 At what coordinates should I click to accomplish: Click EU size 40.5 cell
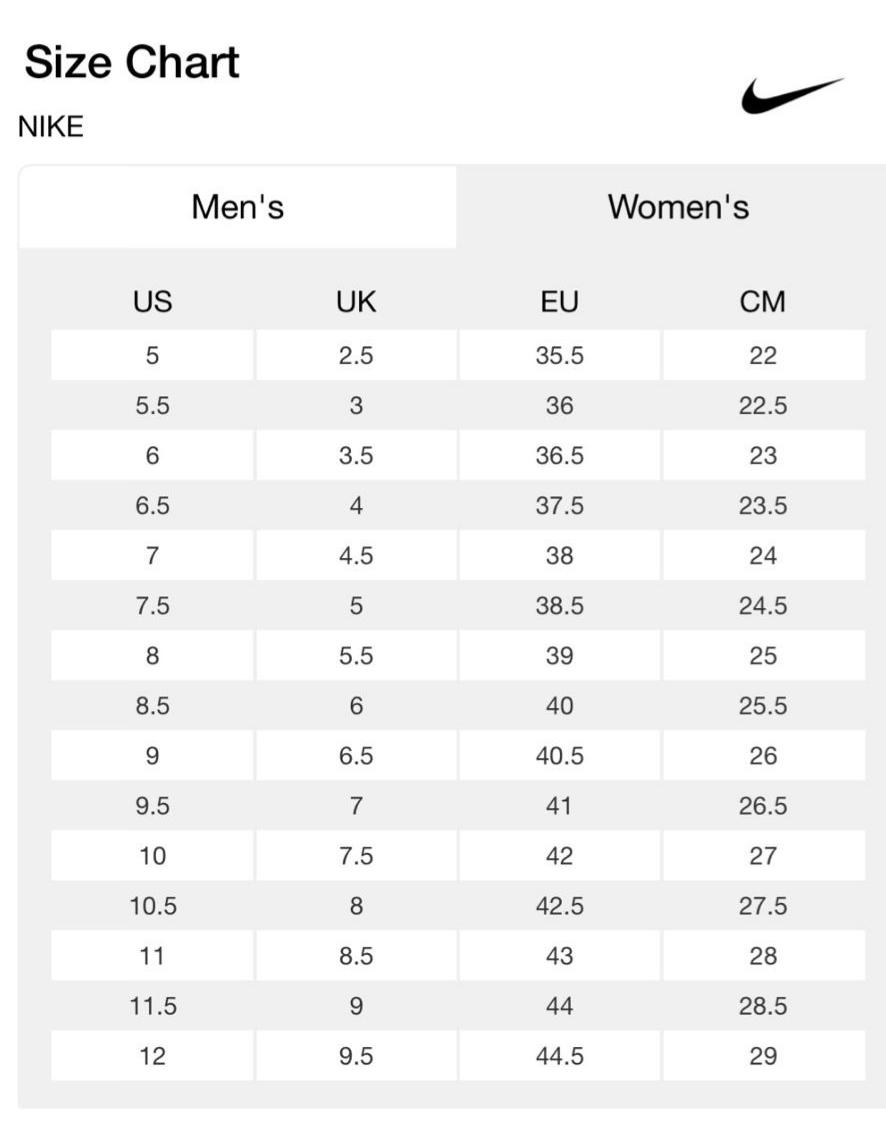[559, 756]
